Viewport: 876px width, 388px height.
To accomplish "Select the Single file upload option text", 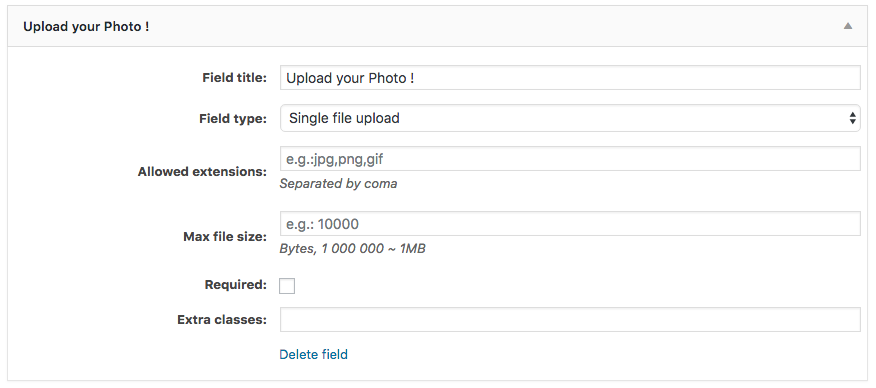I will point(344,118).
